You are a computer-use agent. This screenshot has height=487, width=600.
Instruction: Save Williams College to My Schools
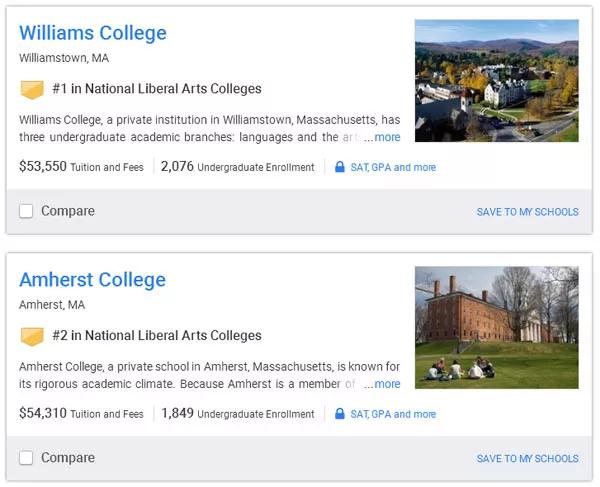pyautogui.click(x=527, y=212)
